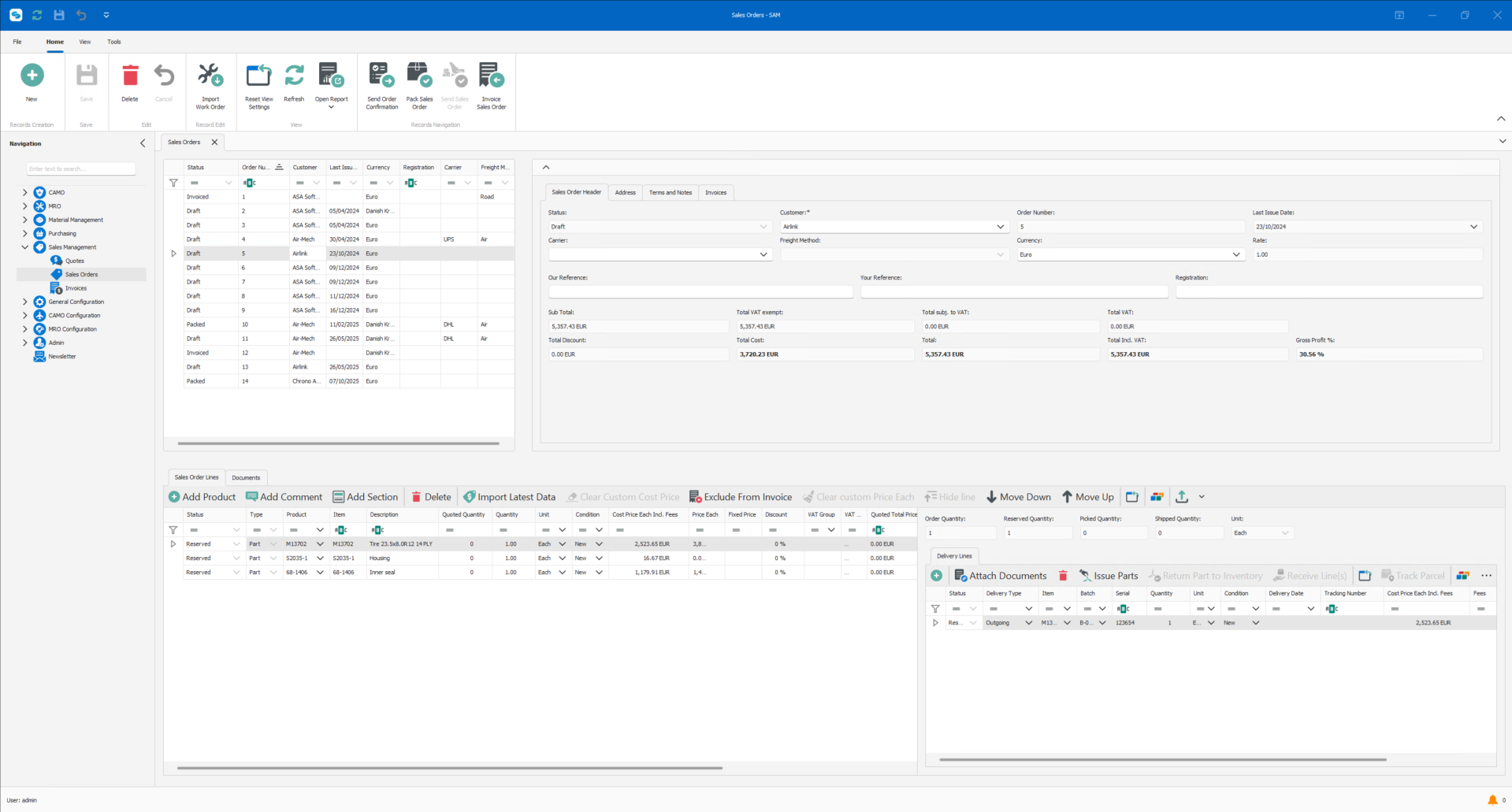
Task: Open more options in Delivery Lines toolbar
Action: [x=1487, y=576]
